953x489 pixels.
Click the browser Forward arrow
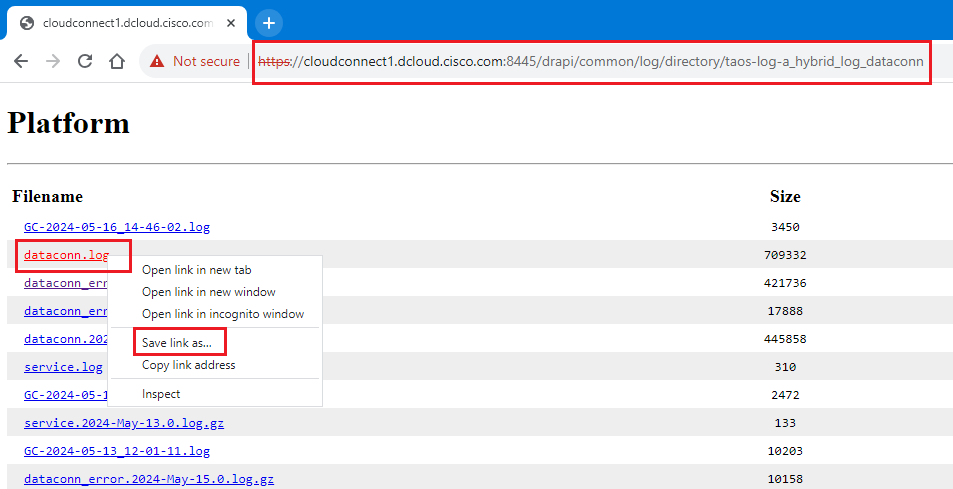click(53, 61)
